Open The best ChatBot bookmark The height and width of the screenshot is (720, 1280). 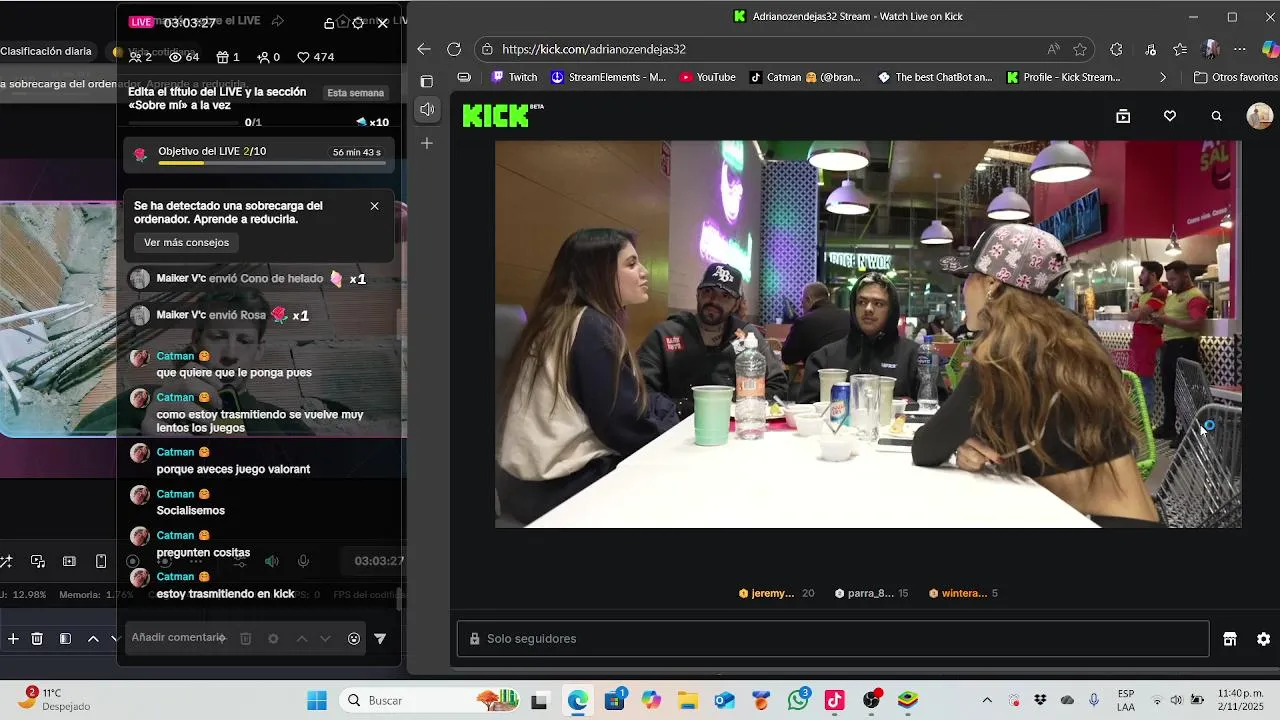click(x=934, y=77)
